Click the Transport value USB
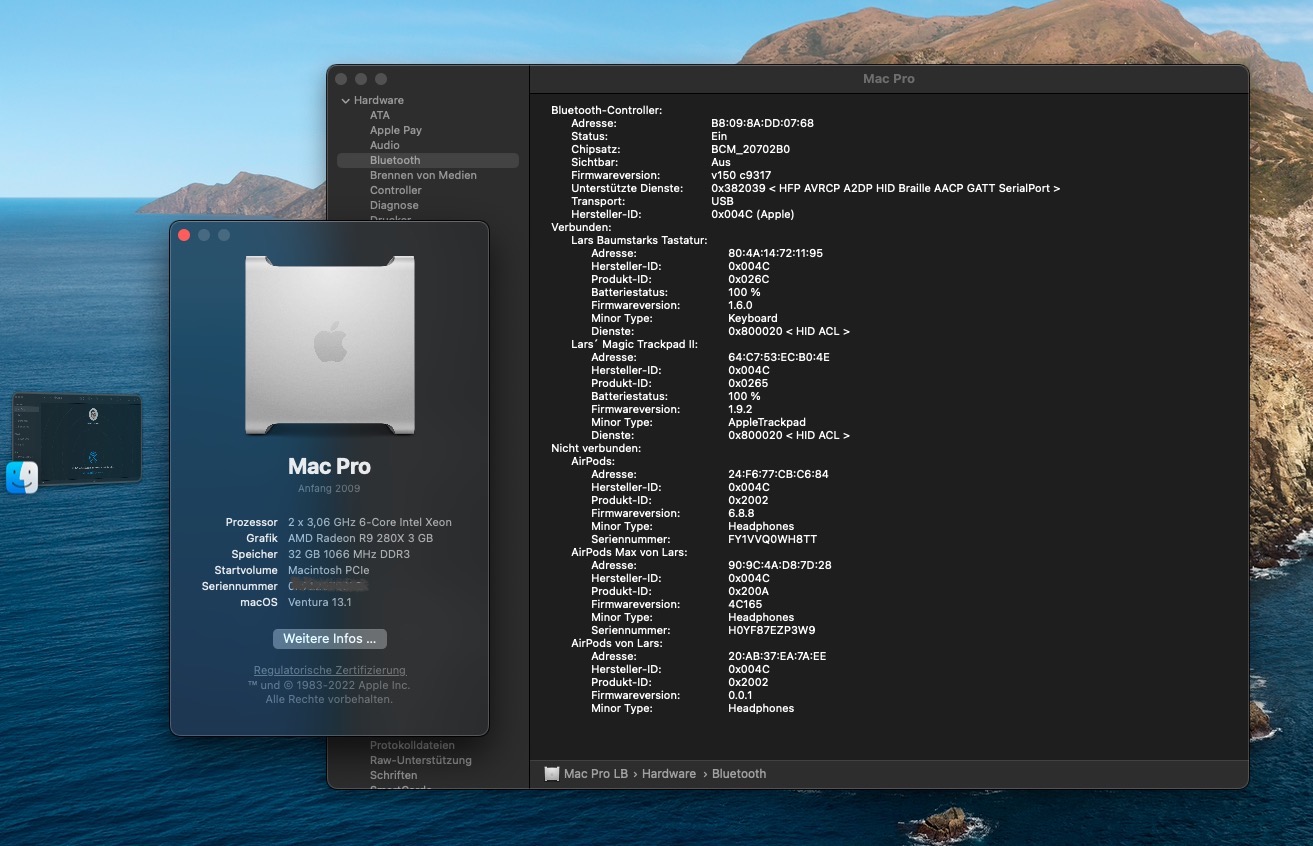 click(x=722, y=201)
